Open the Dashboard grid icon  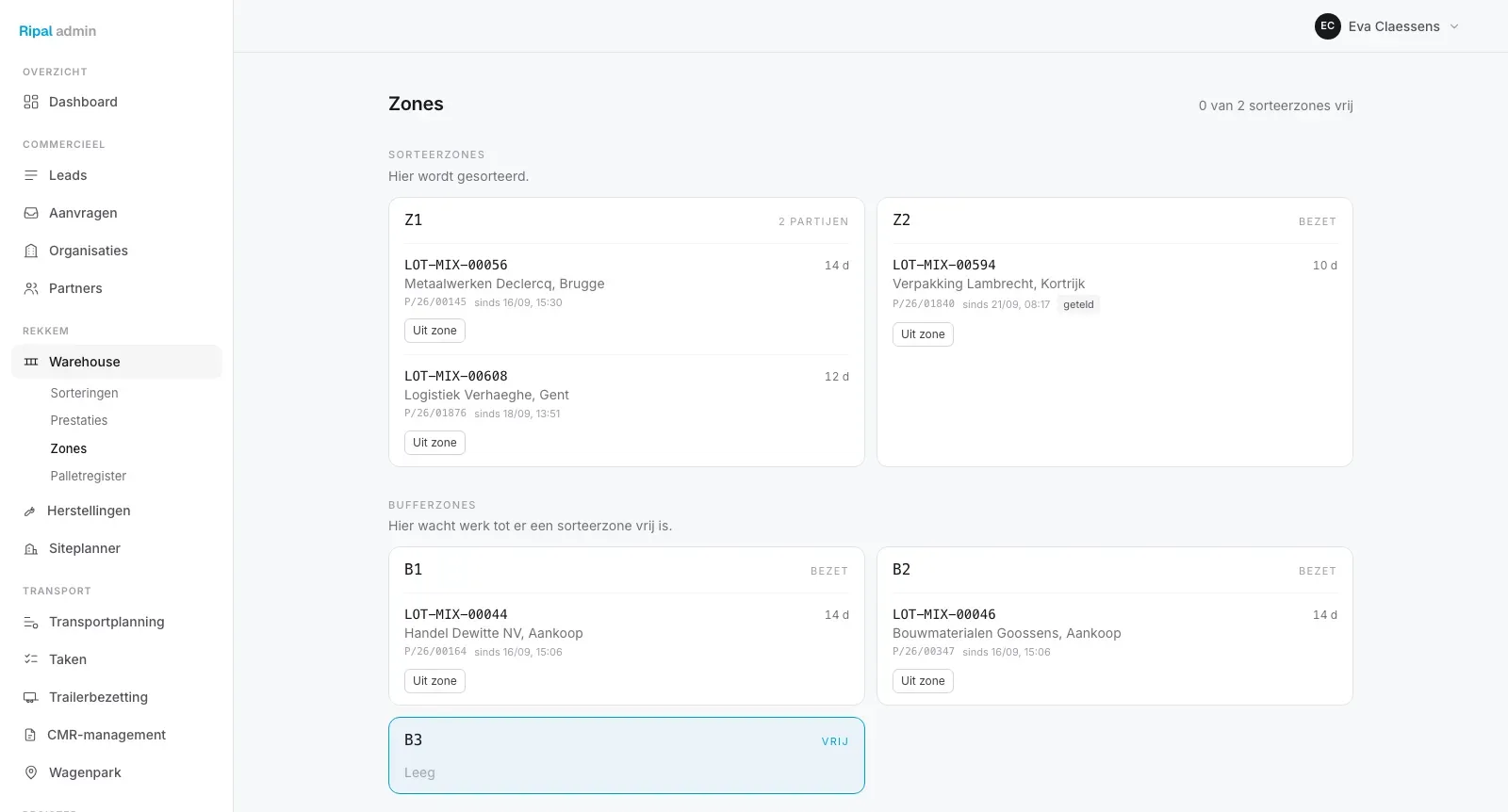click(x=31, y=102)
